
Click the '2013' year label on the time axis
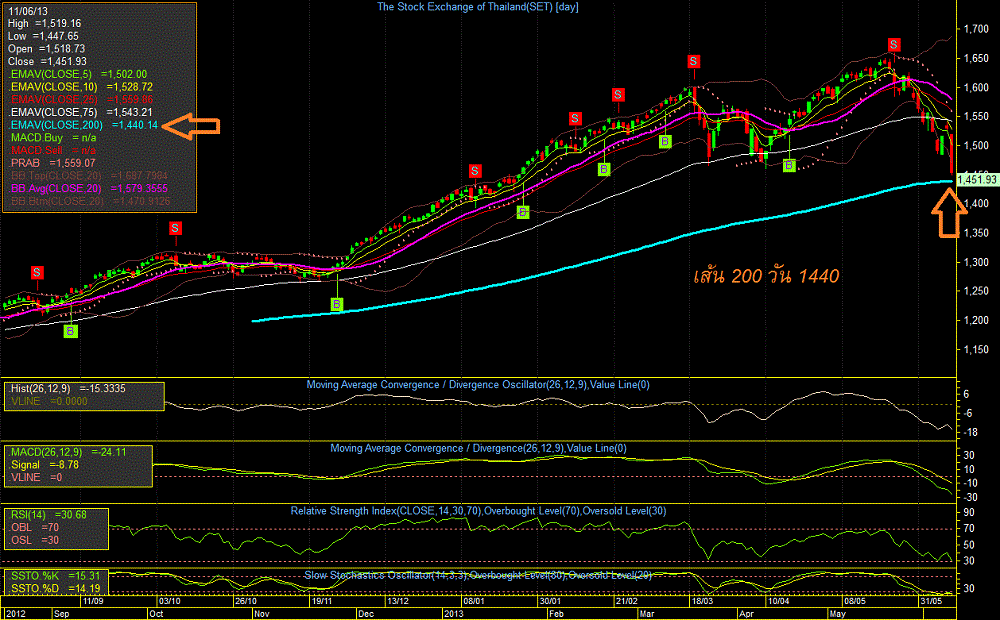[453, 614]
